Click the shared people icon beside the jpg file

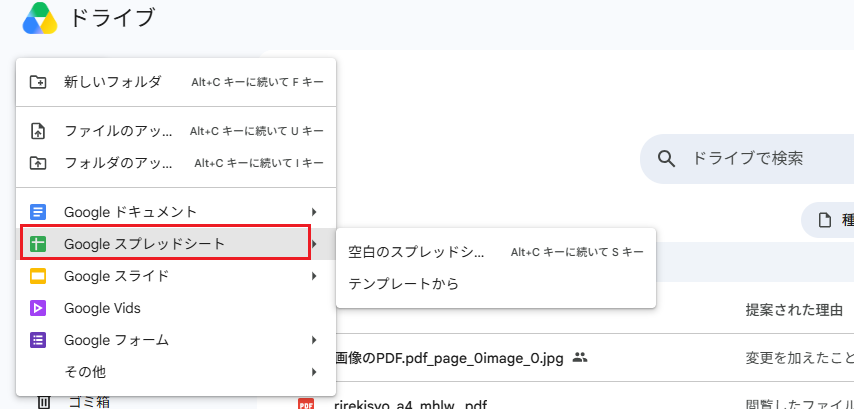[580, 358]
